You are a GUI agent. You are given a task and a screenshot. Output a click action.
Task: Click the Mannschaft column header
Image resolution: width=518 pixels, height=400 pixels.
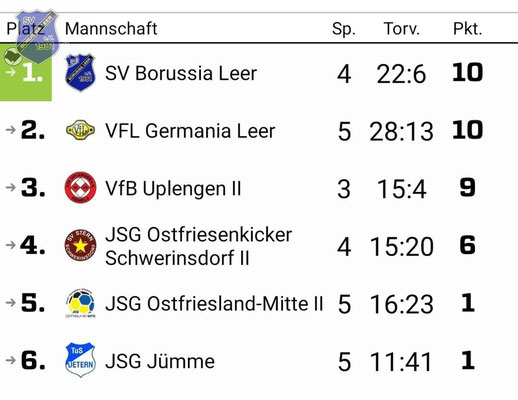[111, 29]
